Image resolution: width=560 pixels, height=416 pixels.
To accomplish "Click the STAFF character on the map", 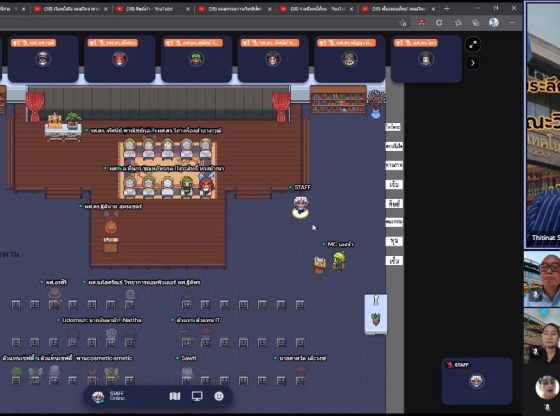I will (301, 207).
